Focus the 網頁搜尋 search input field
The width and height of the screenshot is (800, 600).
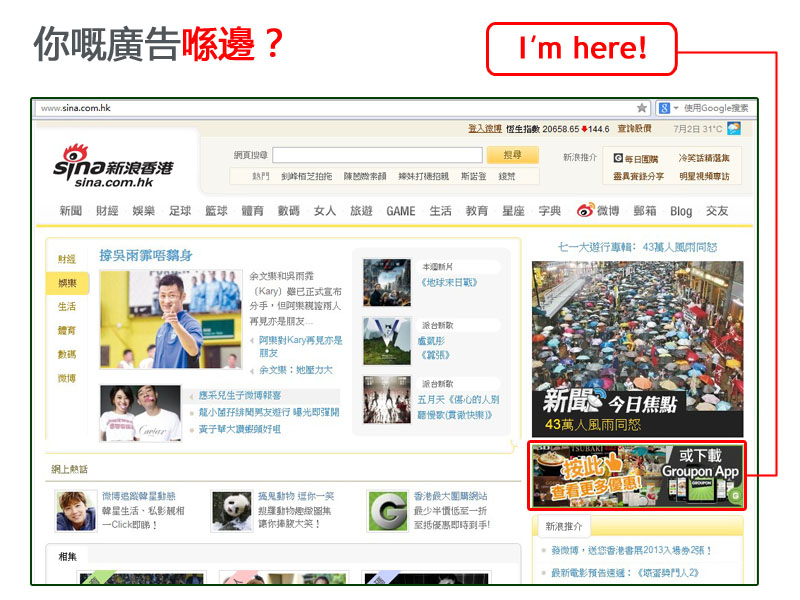[x=377, y=155]
